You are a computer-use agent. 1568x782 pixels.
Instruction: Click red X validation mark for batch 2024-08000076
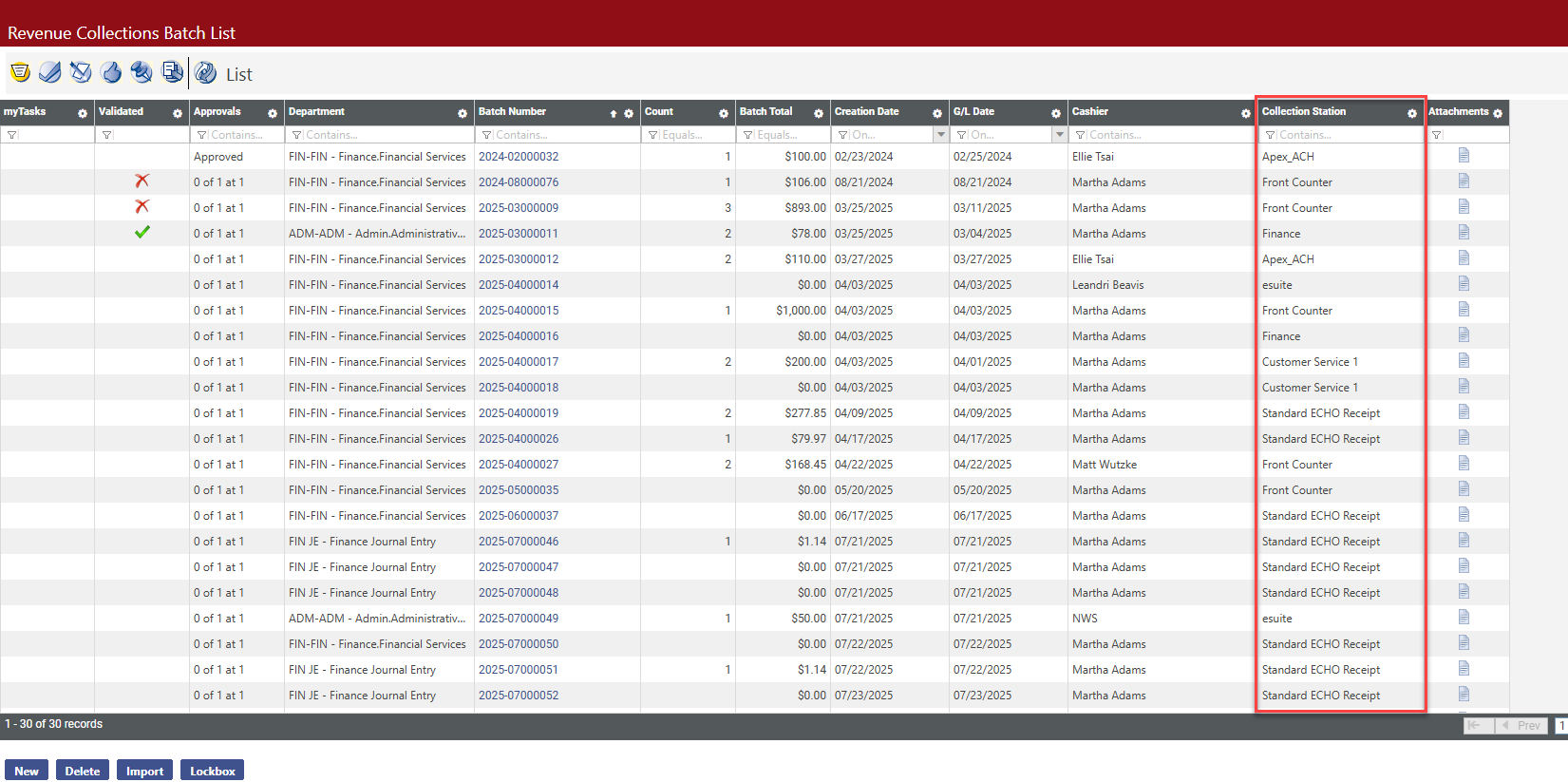(142, 181)
